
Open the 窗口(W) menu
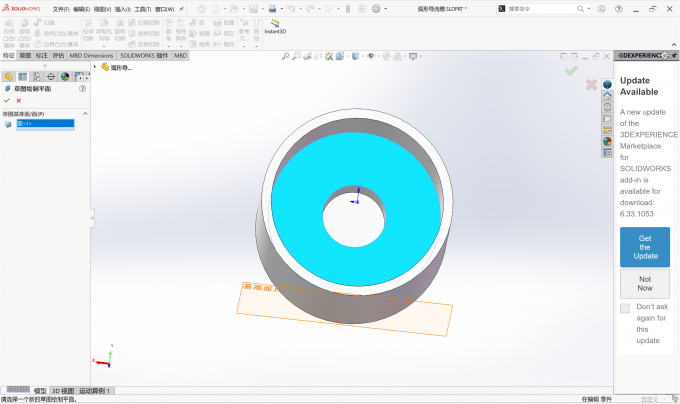point(164,9)
